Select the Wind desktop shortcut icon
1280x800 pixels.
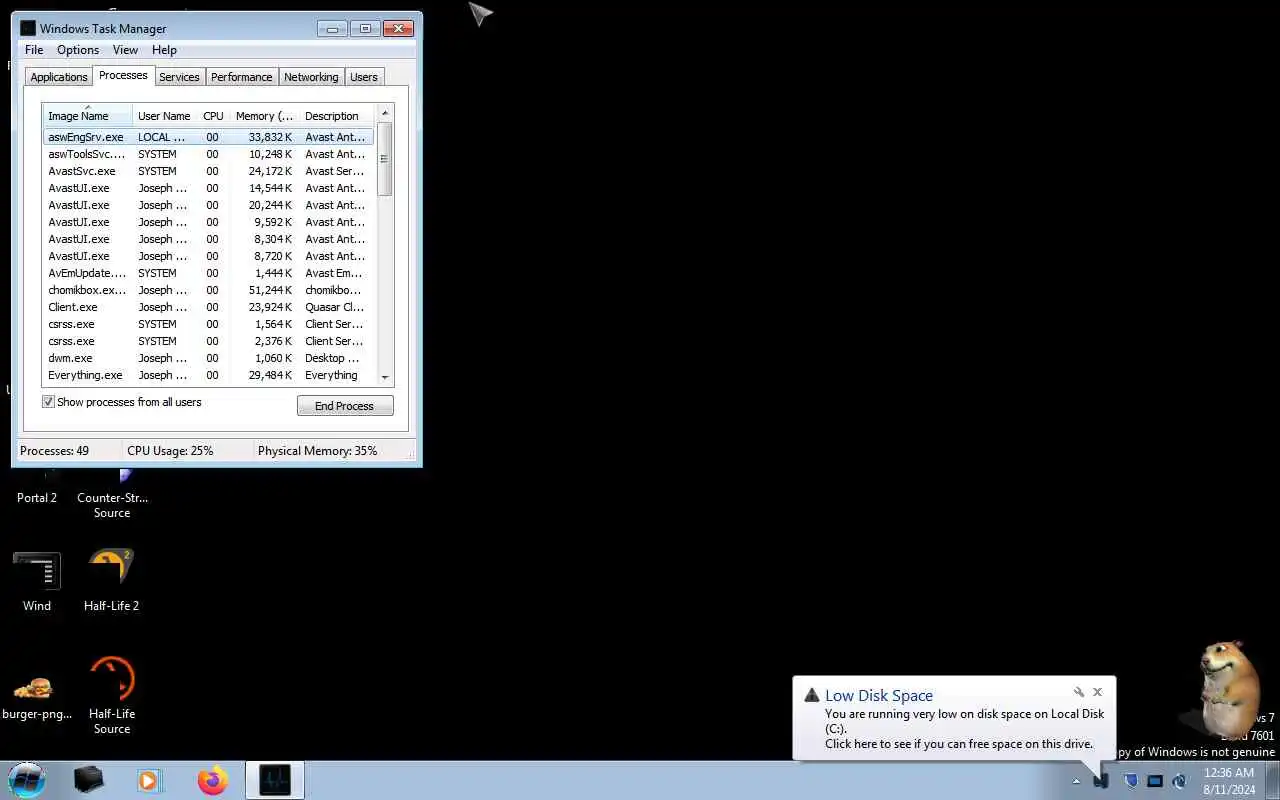coord(37,580)
